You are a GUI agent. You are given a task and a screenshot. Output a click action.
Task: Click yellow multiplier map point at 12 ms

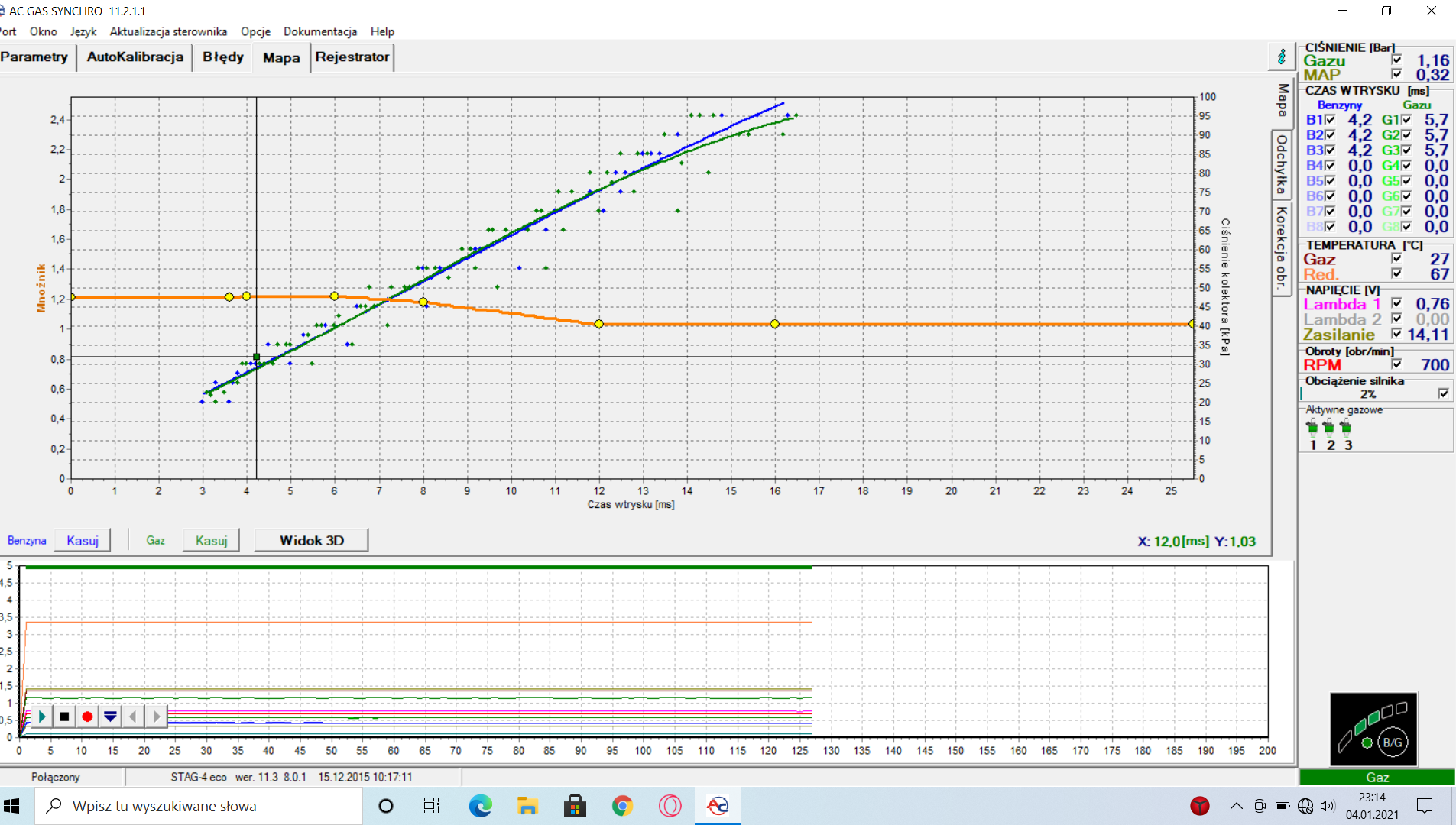tap(599, 324)
